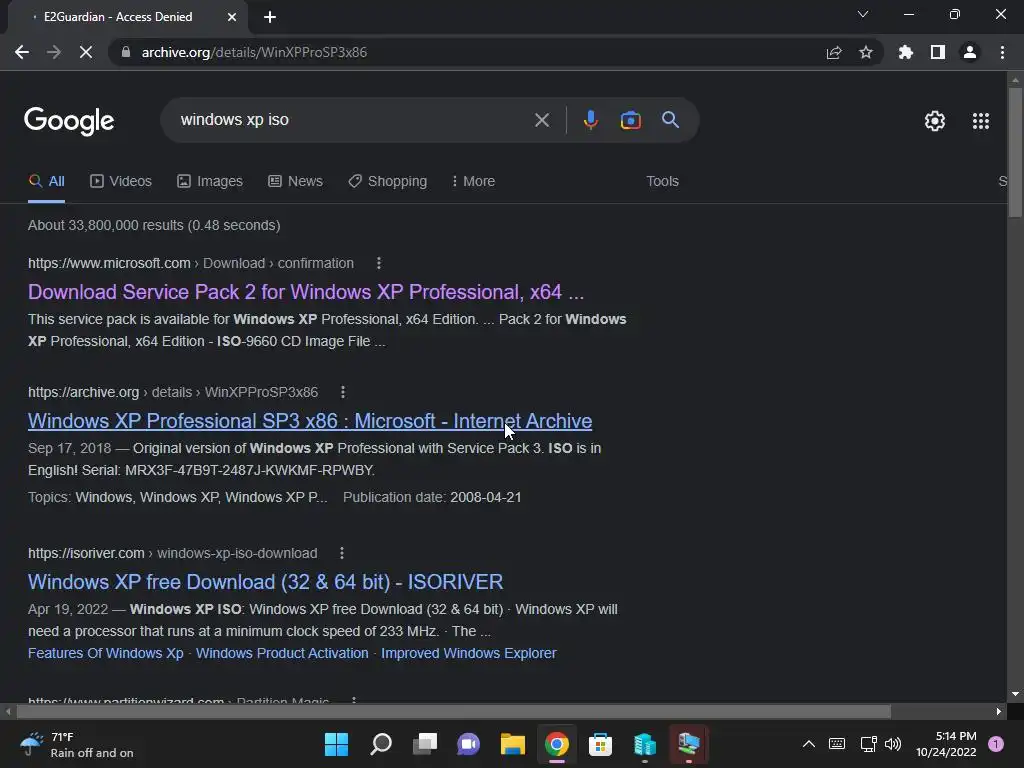The width and height of the screenshot is (1024, 768).
Task: Open Windows XP Professional SP3 x86 Archive link
Action: click(x=310, y=421)
